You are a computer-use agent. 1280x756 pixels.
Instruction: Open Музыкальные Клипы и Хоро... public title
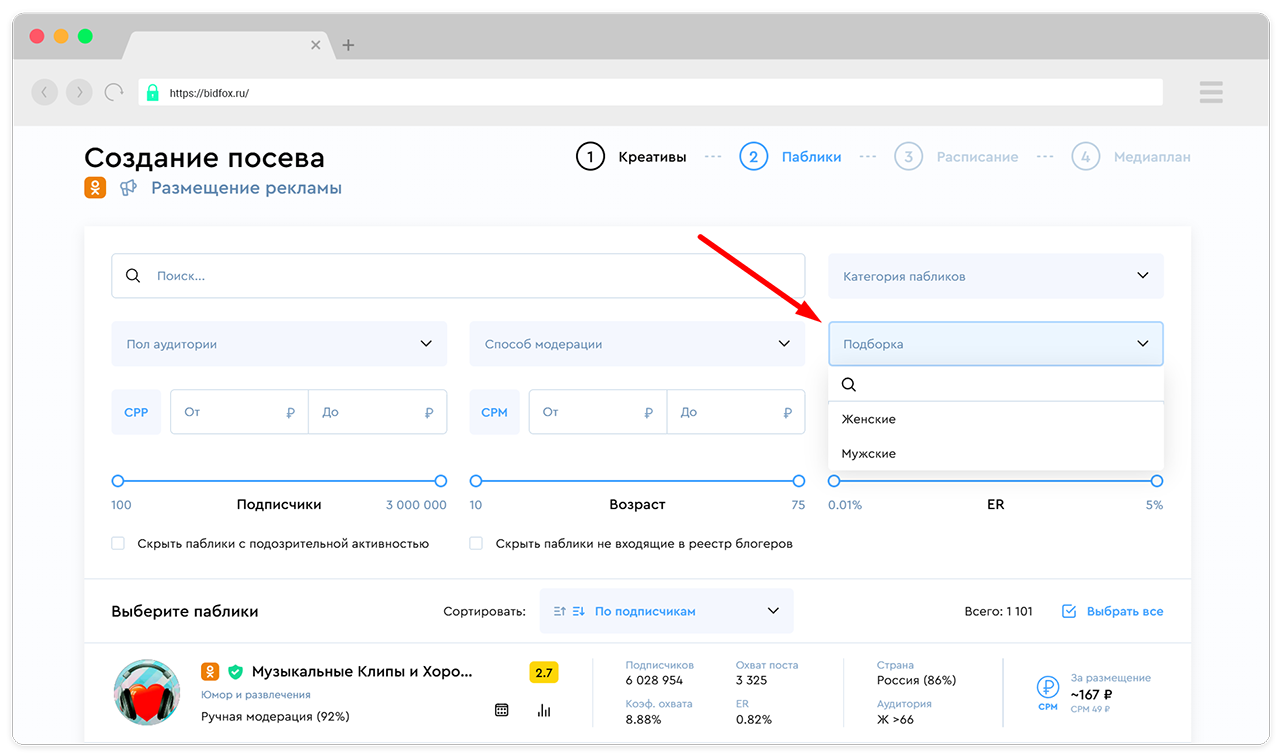[x=362, y=672]
